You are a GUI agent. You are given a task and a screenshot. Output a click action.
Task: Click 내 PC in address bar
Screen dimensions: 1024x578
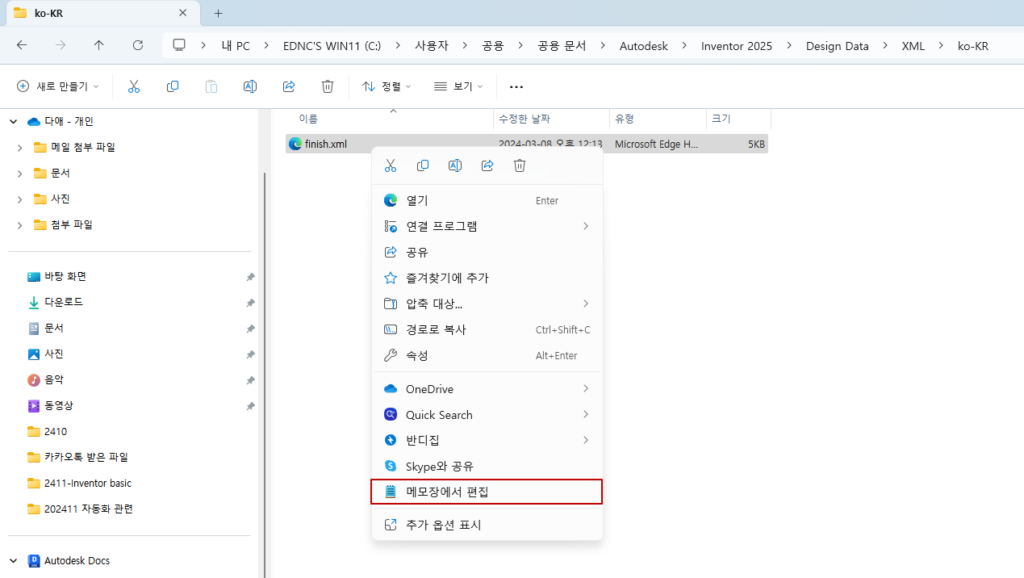(x=235, y=46)
